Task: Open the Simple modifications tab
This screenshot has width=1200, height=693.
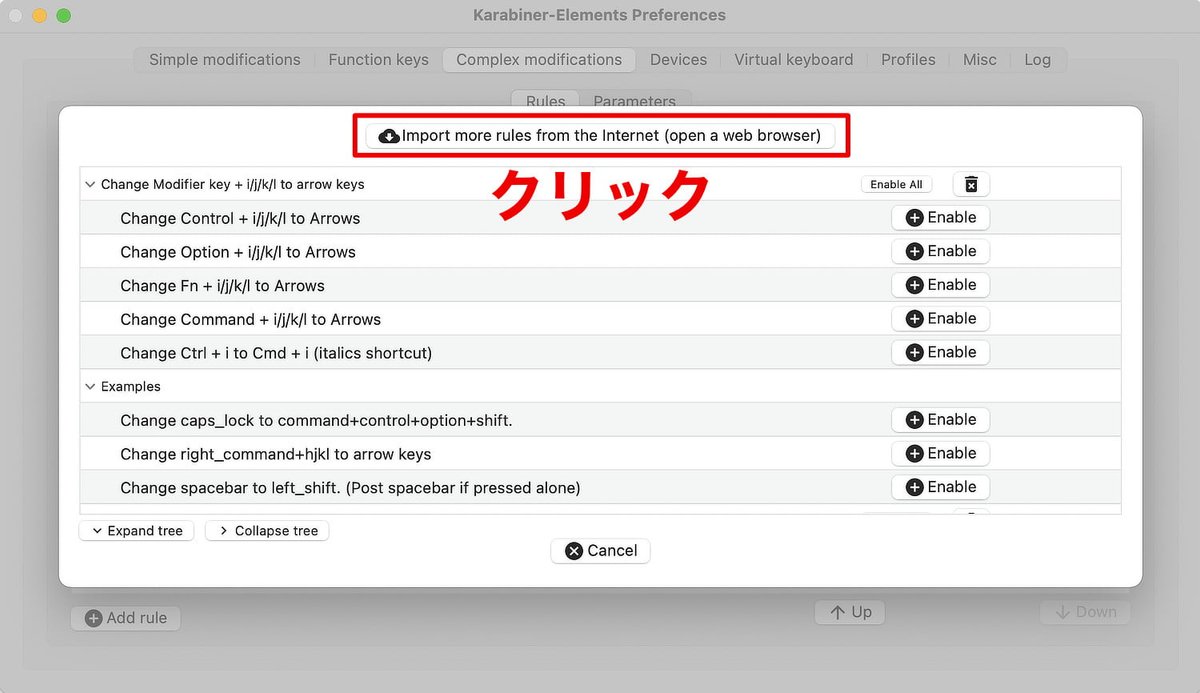Action: click(223, 59)
